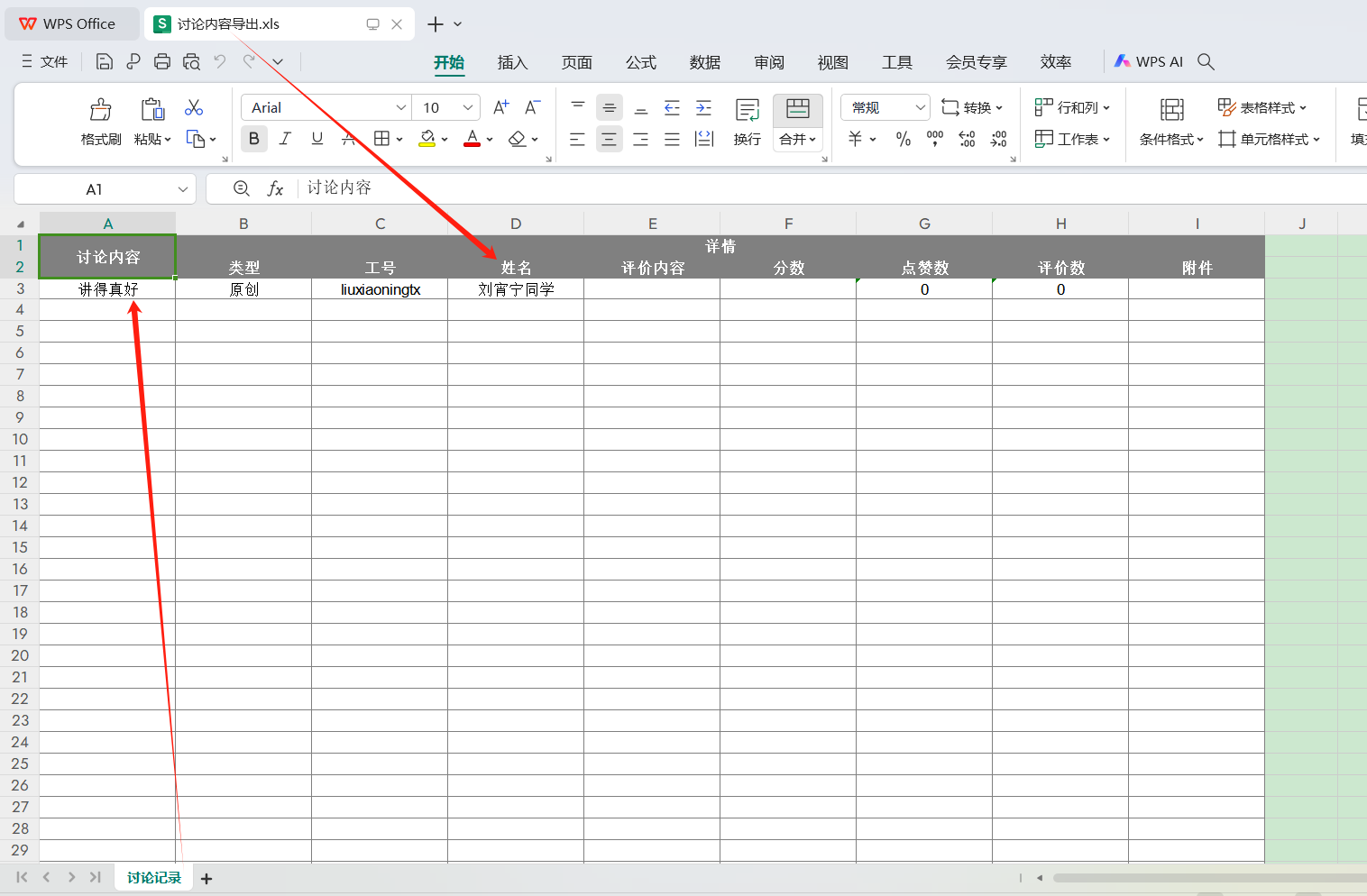Image resolution: width=1367 pixels, height=896 pixels.
Task: Click the Format Painter brush icon
Action: 100,110
